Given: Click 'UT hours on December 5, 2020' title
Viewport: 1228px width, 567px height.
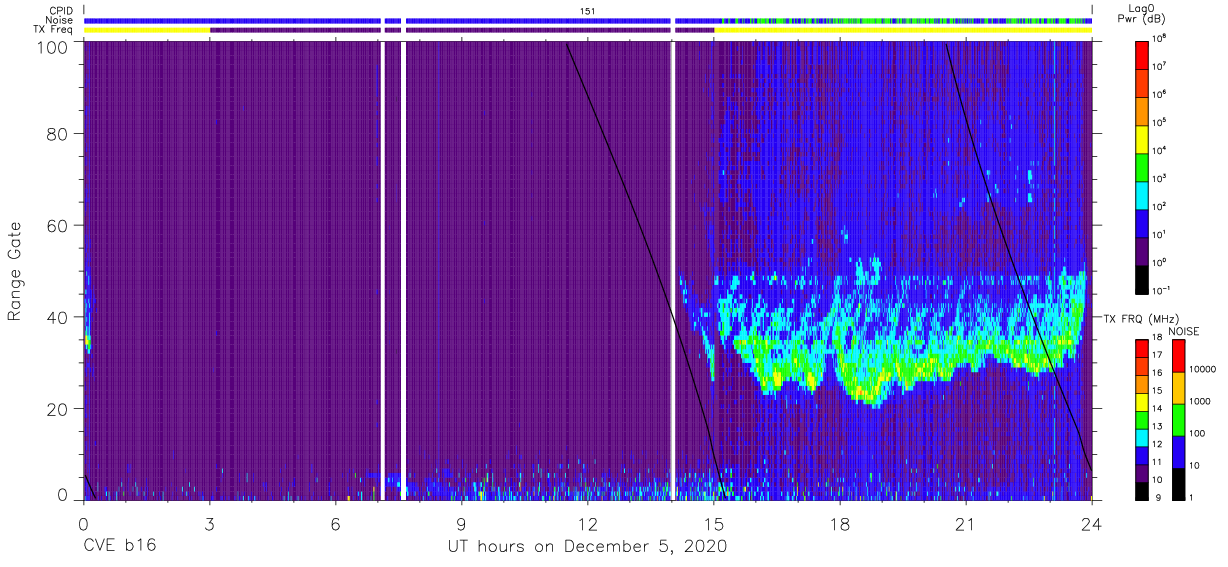Looking at the screenshot, I should 587,547.
